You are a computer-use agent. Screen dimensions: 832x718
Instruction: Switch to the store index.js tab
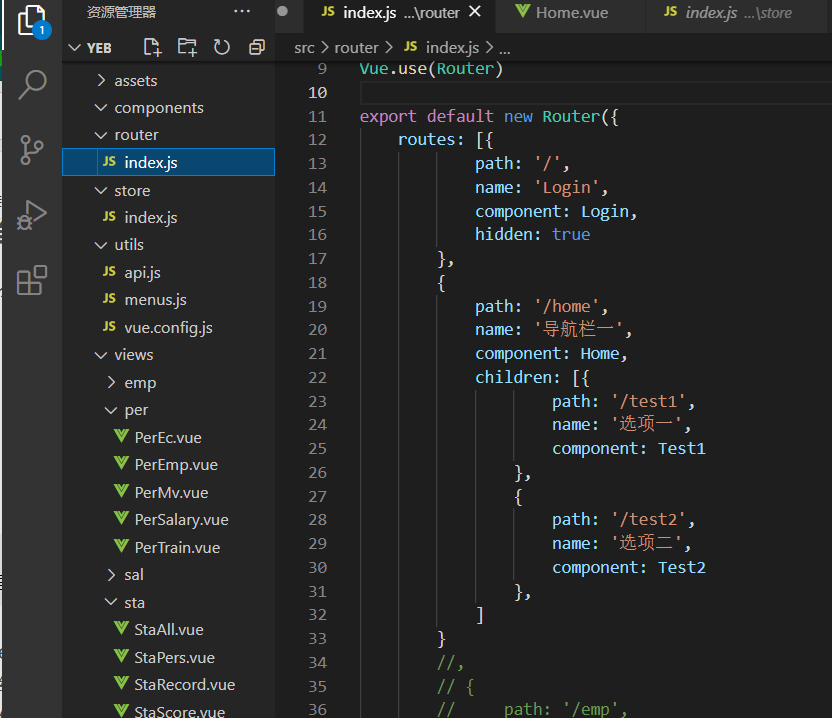point(735,12)
